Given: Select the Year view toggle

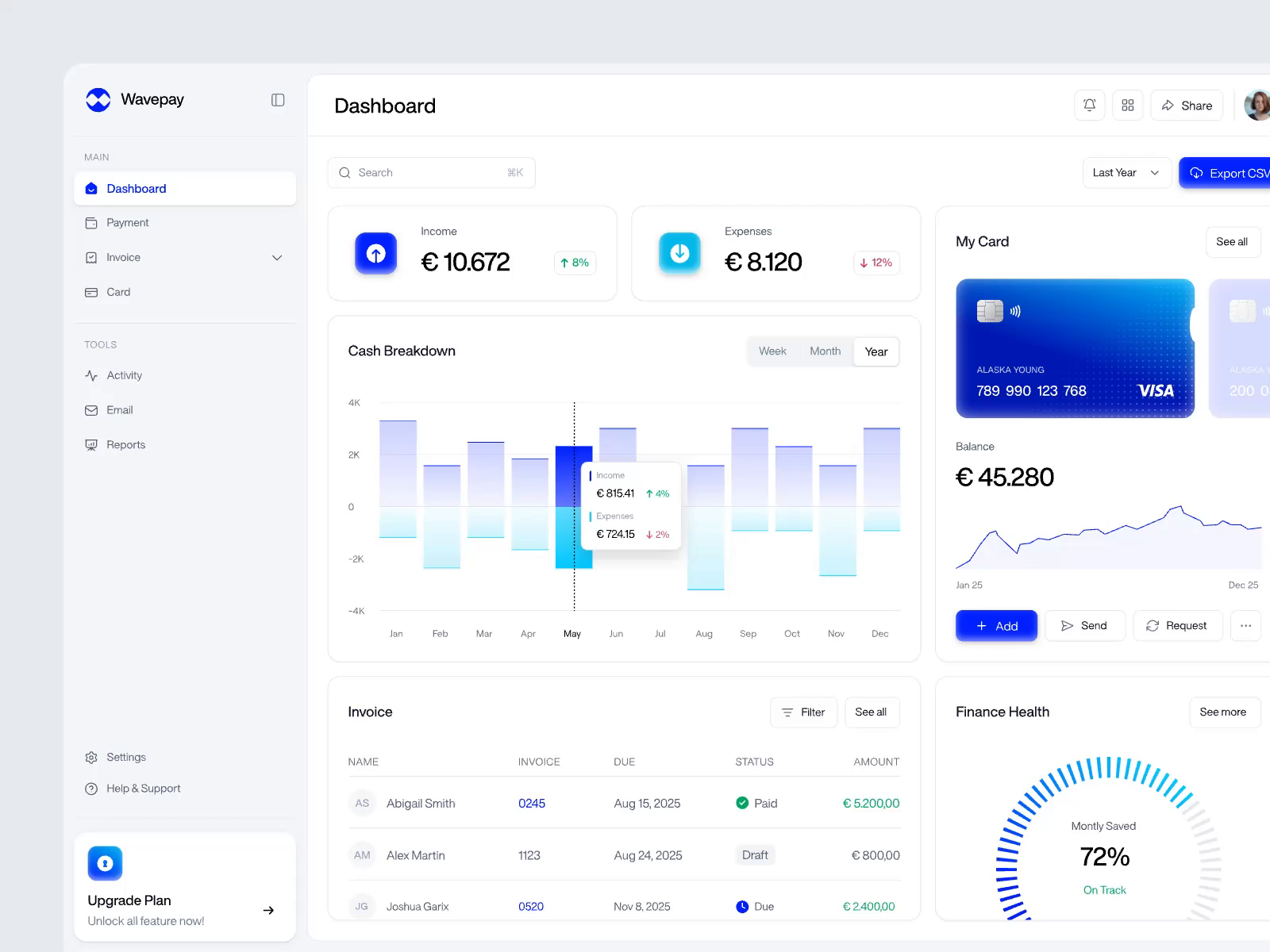Looking at the screenshot, I should click(x=876, y=352).
